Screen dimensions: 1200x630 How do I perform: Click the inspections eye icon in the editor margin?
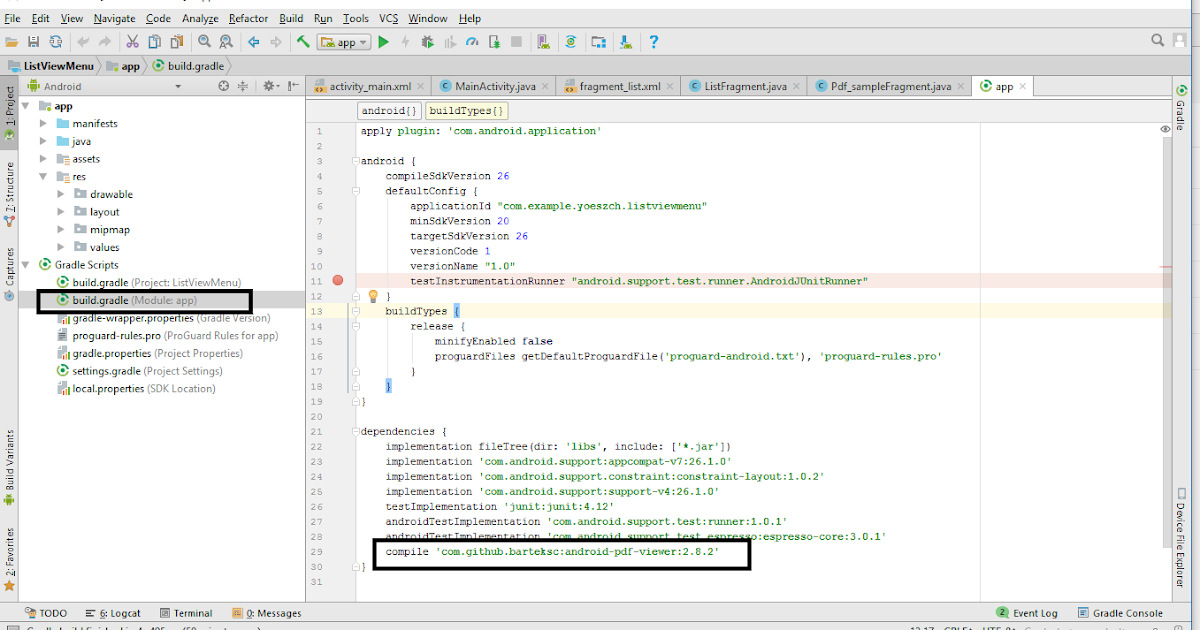1164,129
